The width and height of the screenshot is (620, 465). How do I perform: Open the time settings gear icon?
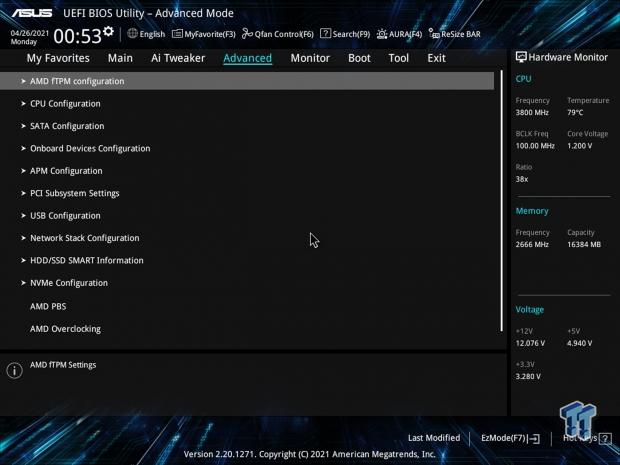(x=108, y=31)
